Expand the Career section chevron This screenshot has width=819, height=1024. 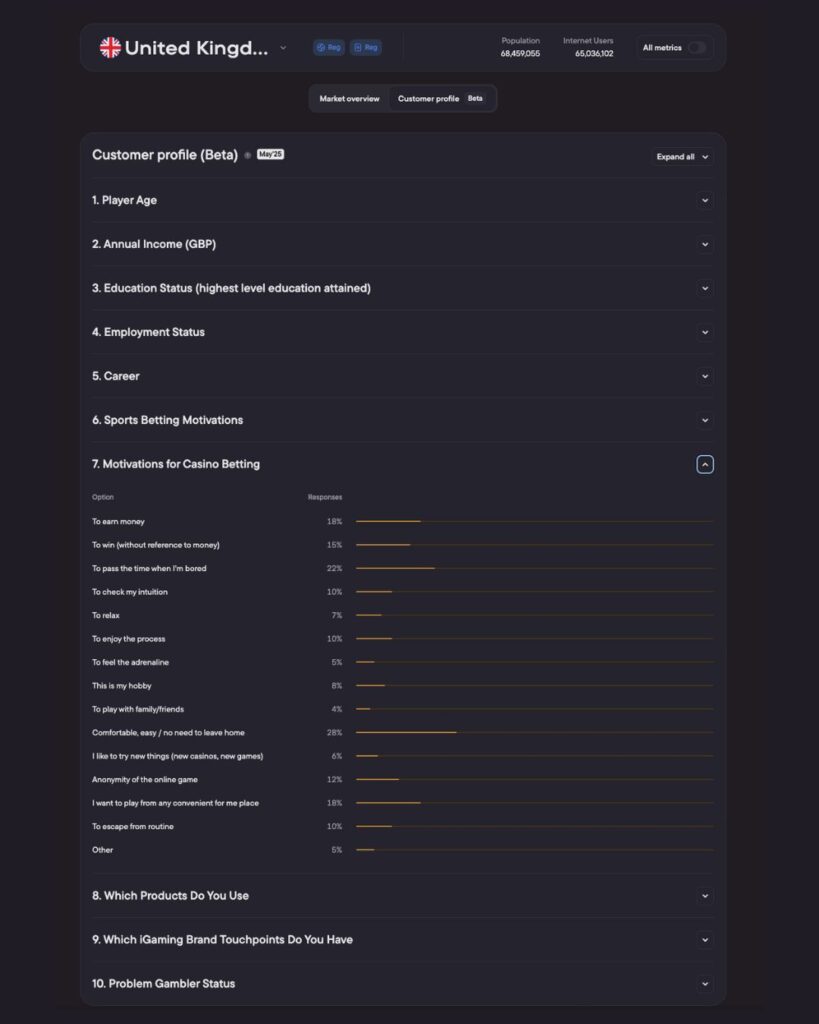705,376
